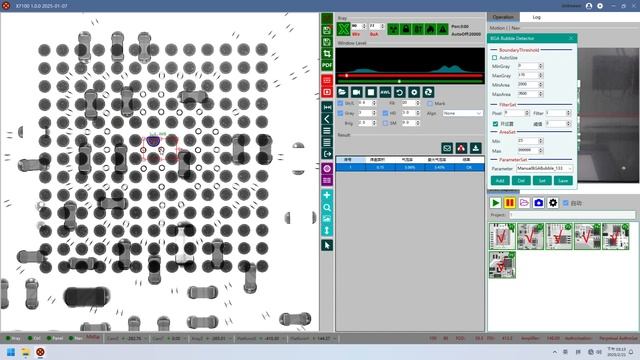Click the Add button in BGA Bubble Detector
640x360 pixels.
tap(500, 181)
